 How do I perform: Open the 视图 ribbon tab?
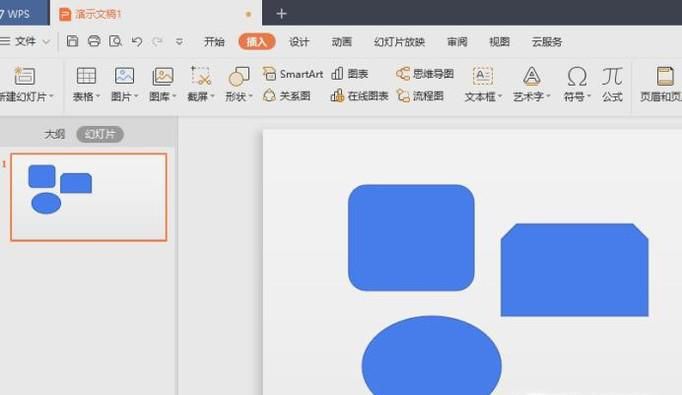click(499, 42)
